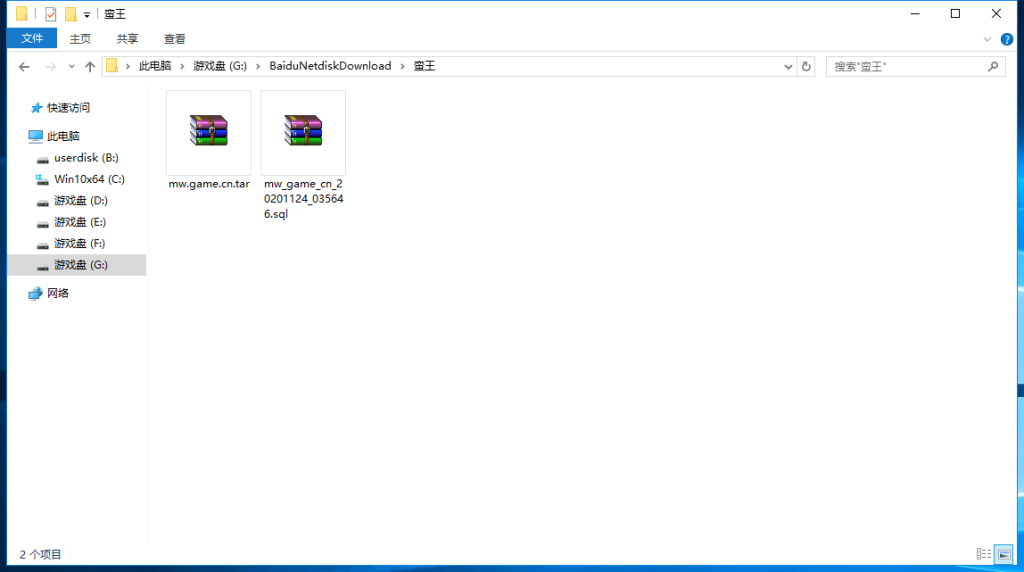Click BaiduNetdiskDownload in address breadcrumb
Viewport: 1024px width, 572px height.
(330, 66)
